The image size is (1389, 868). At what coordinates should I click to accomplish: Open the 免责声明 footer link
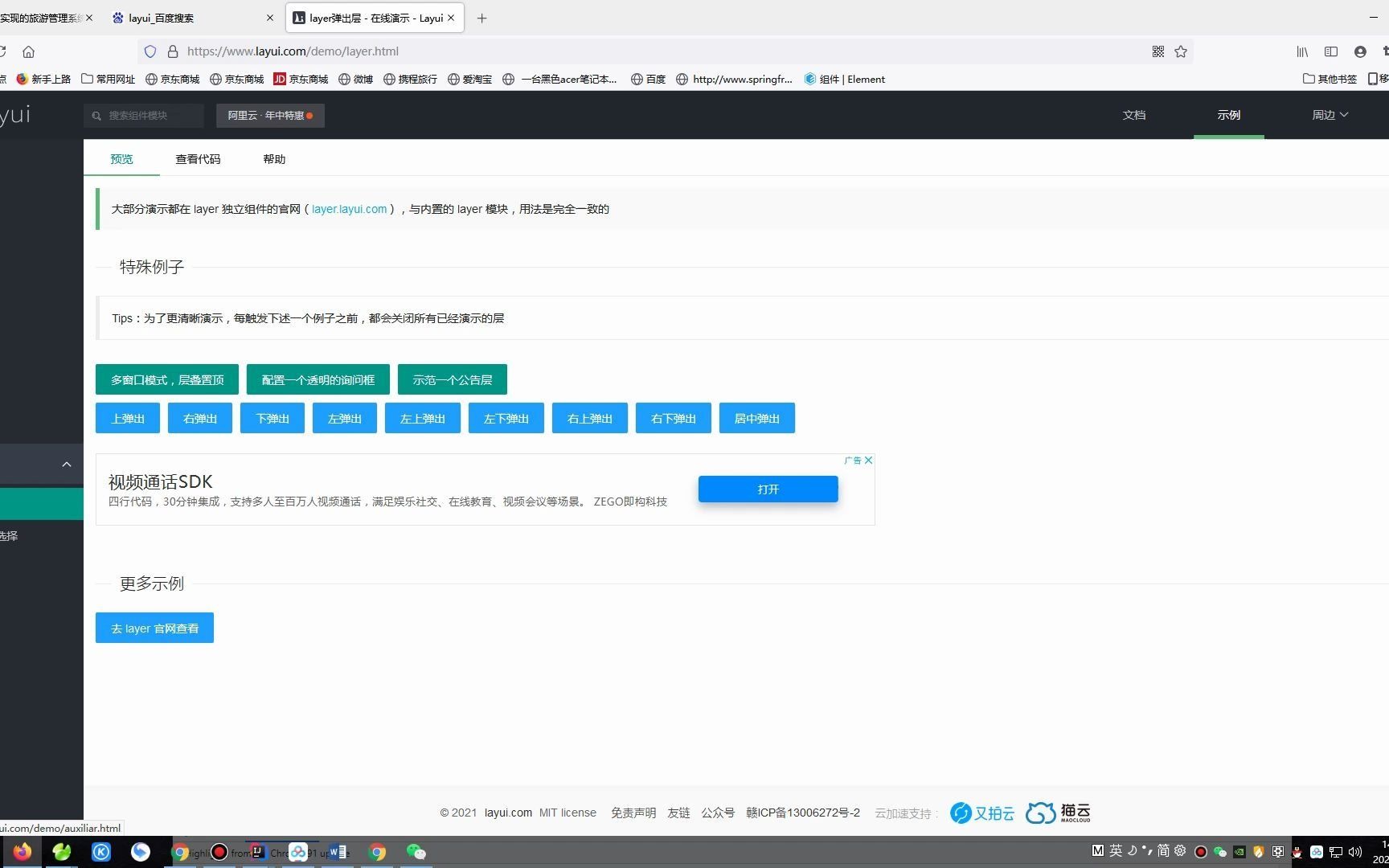[633, 813]
